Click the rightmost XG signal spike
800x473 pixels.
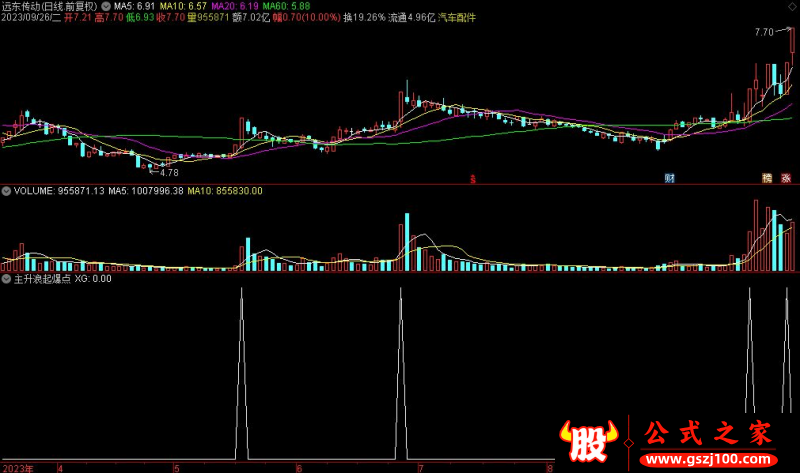pos(786,350)
